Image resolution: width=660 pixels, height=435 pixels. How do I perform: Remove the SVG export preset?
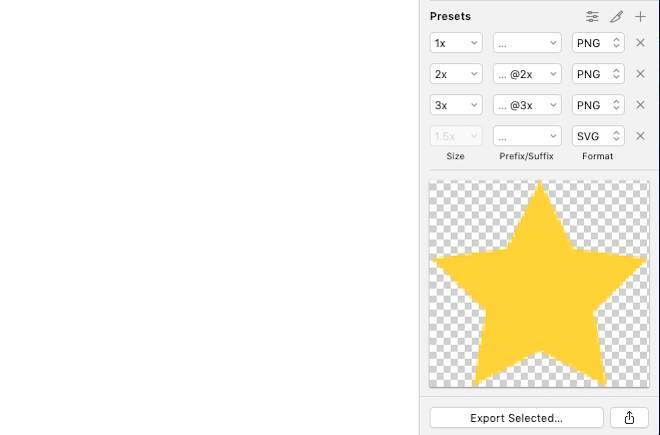pos(641,136)
